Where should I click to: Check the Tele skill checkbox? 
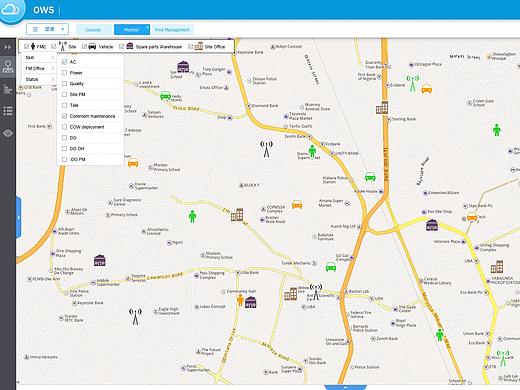[x=64, y=105]
